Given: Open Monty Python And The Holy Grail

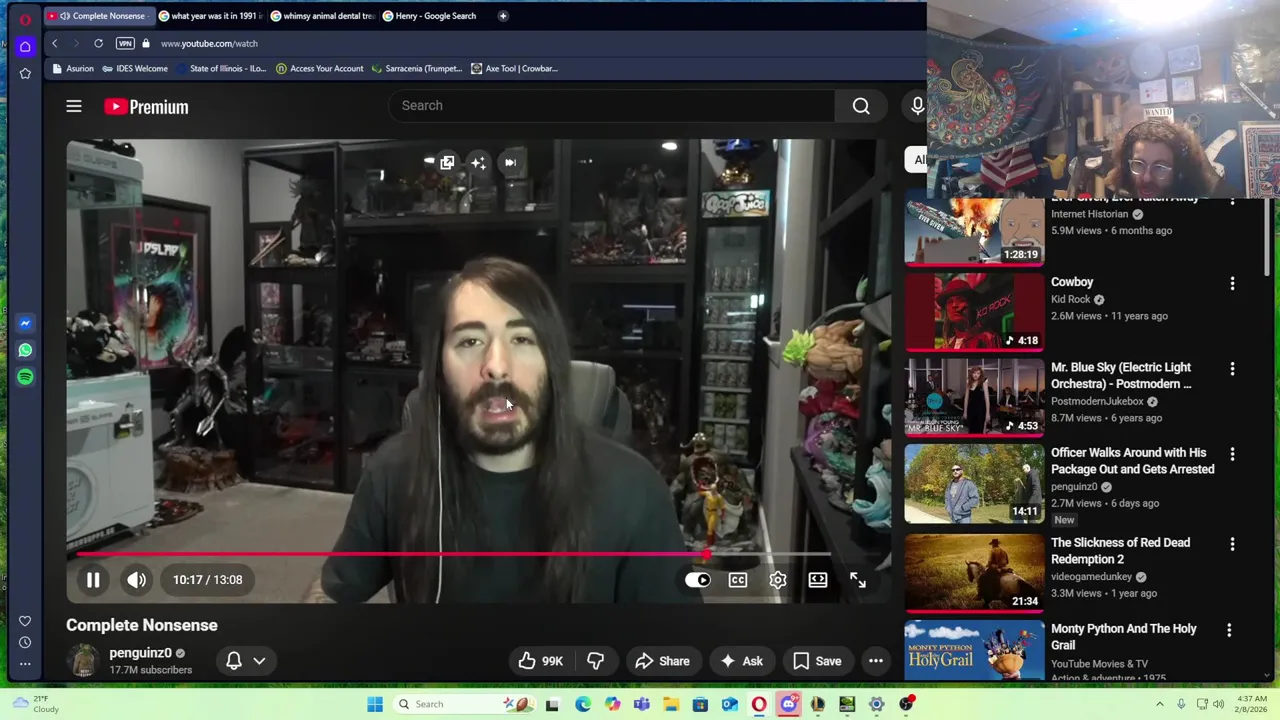Looking at the screenshot, I should [1123, 637].
